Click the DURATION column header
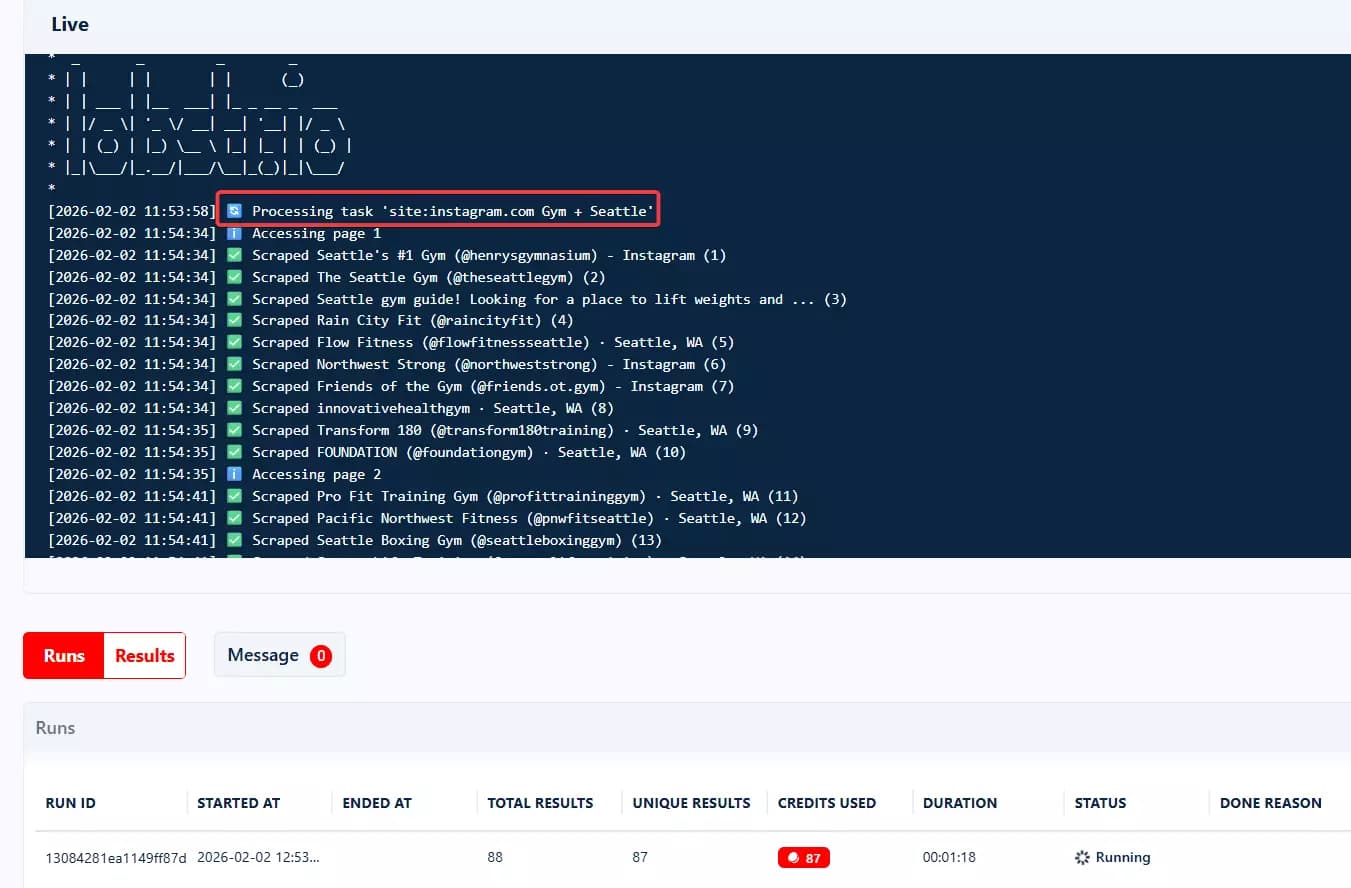 coord(959,803)
